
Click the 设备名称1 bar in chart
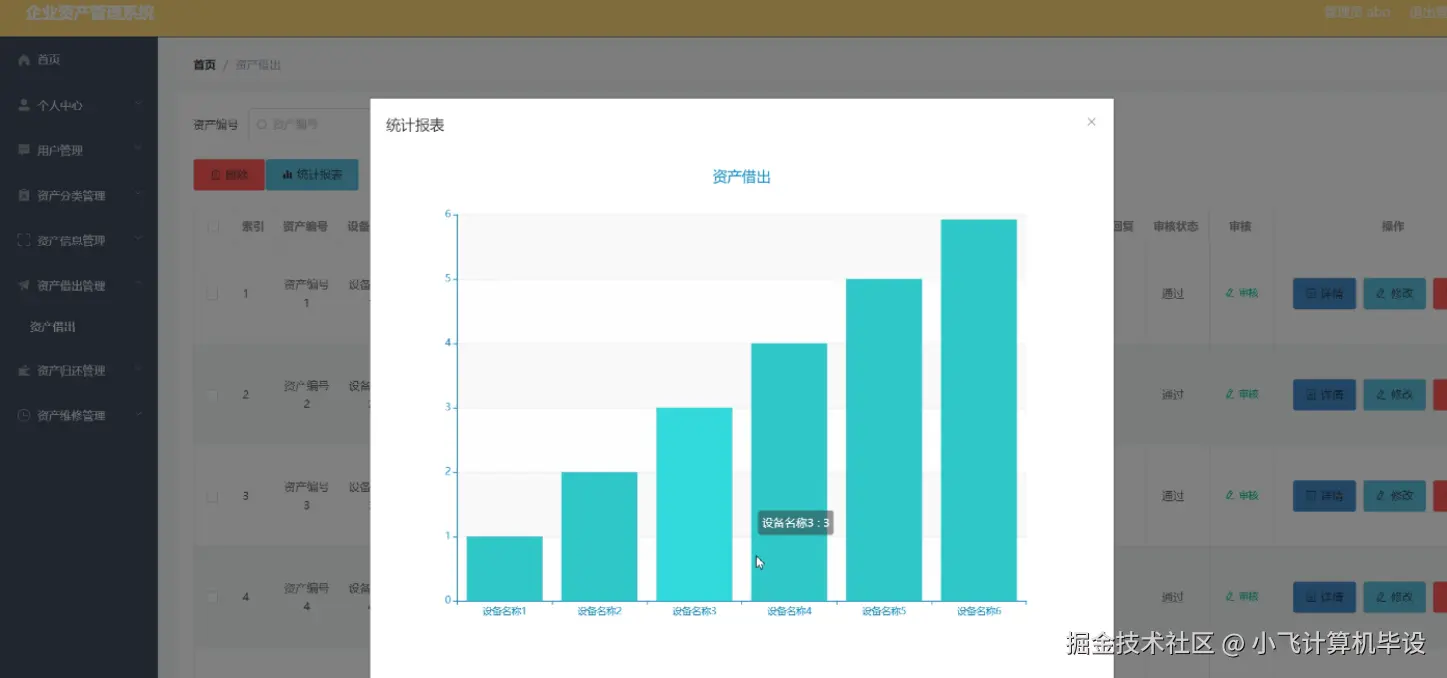504,568
